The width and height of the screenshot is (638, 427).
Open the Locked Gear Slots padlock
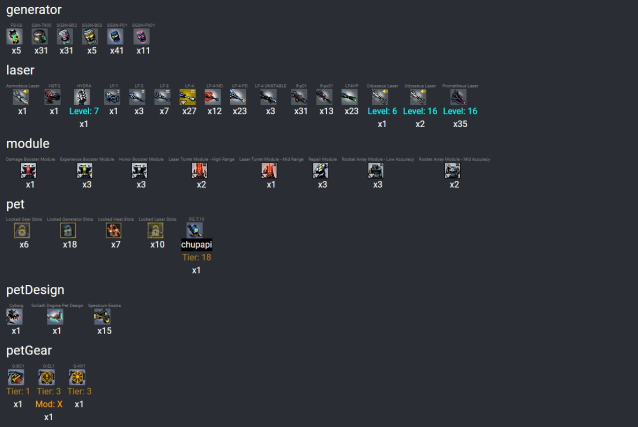click(22, 231)
